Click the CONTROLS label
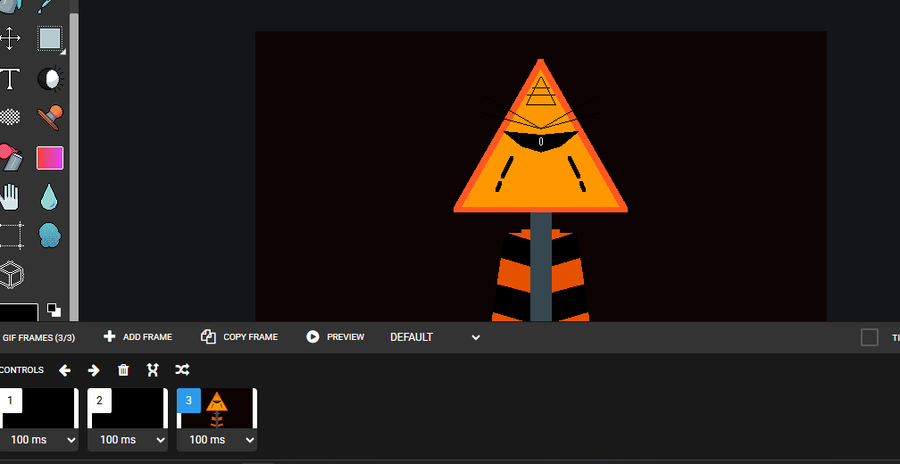This screenshot has height=464, width=900. coord(22,370)
